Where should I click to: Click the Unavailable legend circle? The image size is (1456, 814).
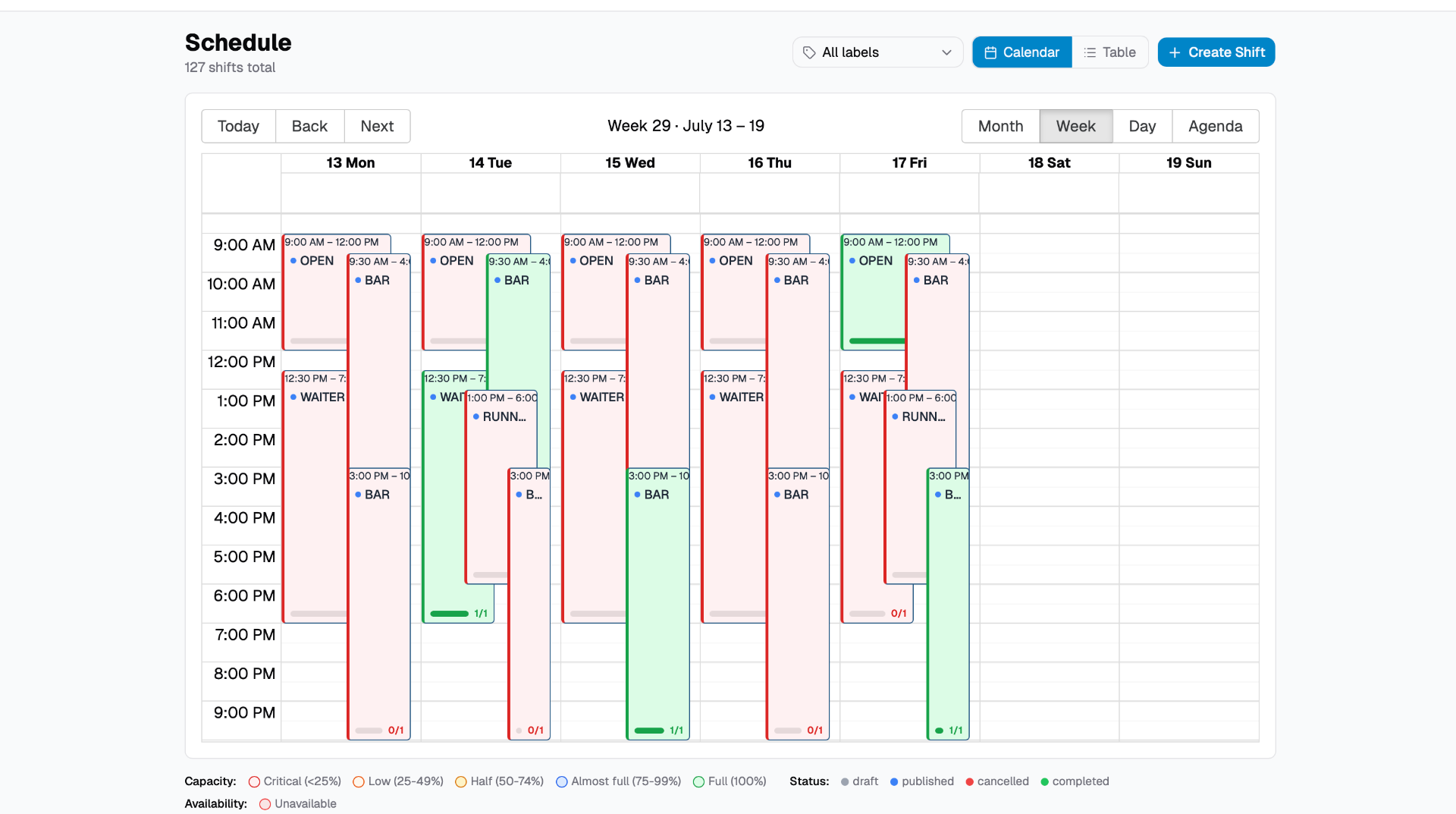[265, 803]
